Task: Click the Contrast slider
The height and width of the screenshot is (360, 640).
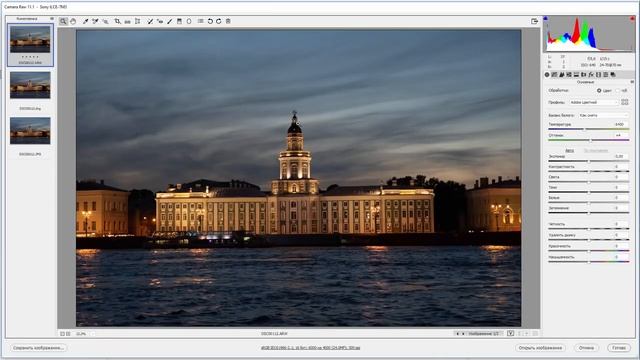Action: coord(589,171)
